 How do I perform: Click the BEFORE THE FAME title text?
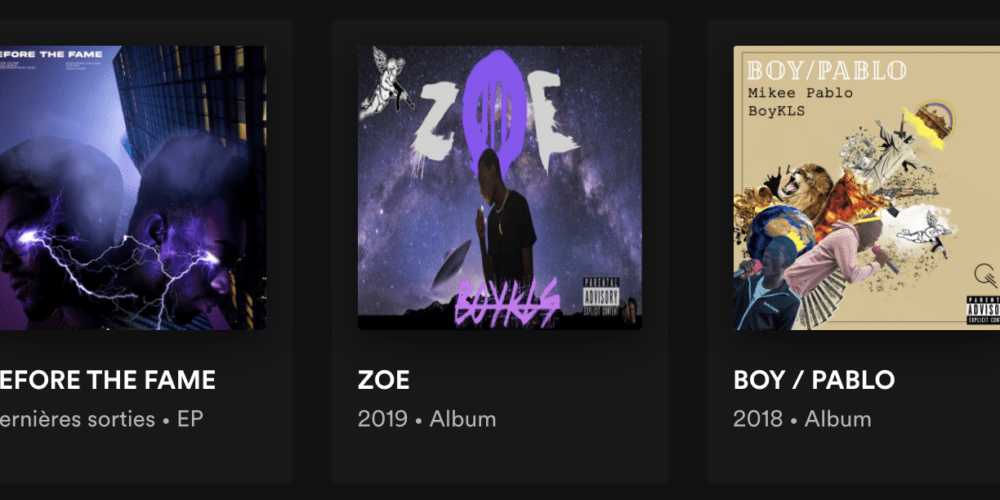[x=108, y=380]
